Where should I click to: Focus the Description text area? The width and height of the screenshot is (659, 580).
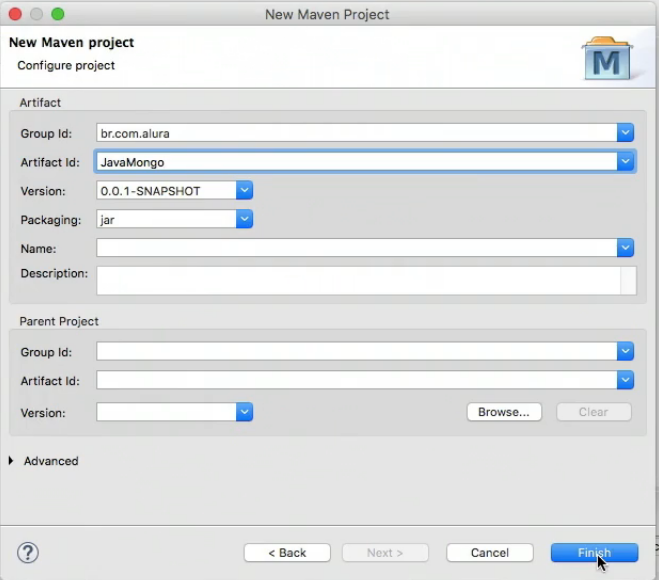point(358,280)
